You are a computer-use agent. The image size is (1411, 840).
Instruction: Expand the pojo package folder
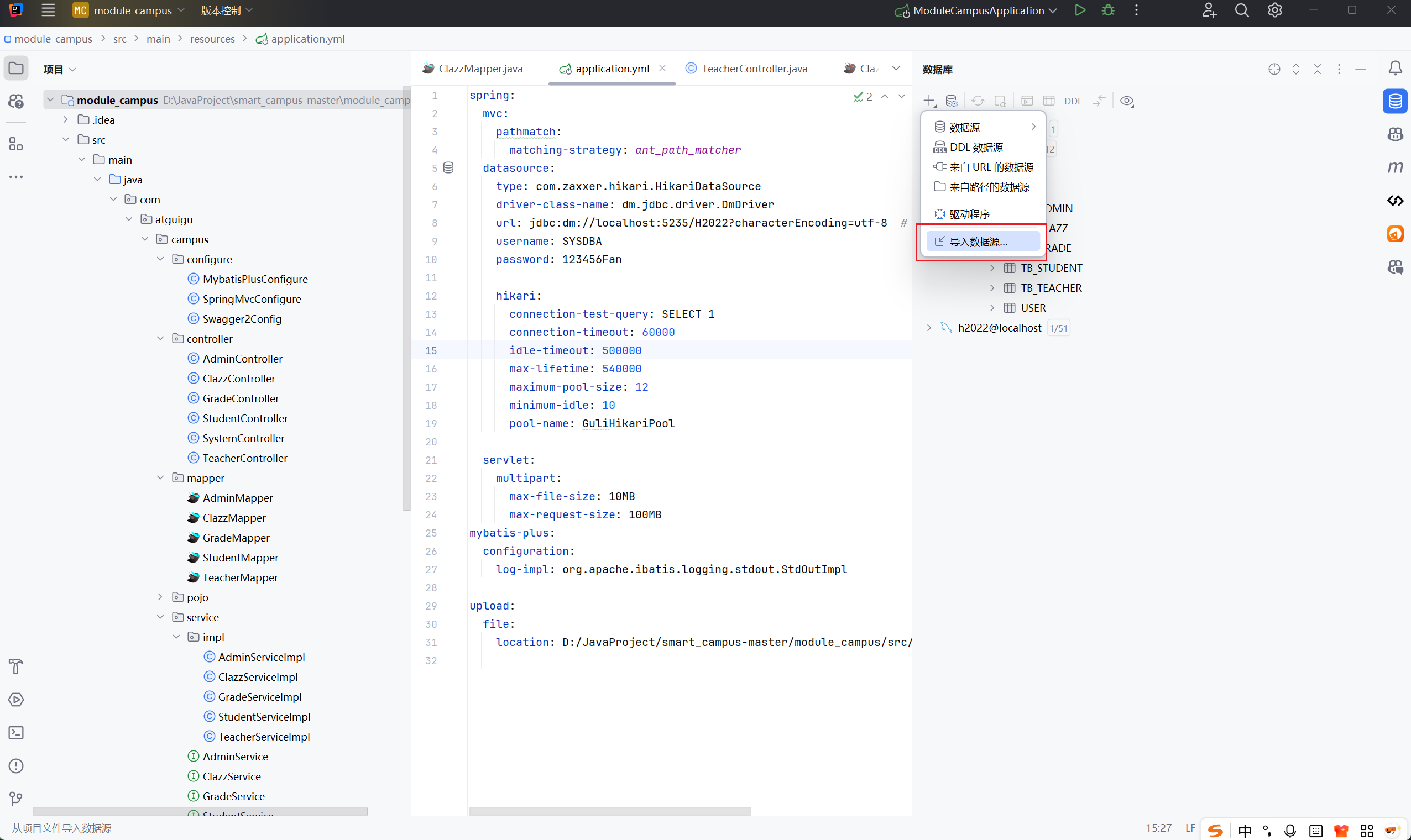[x=160, y=597]
